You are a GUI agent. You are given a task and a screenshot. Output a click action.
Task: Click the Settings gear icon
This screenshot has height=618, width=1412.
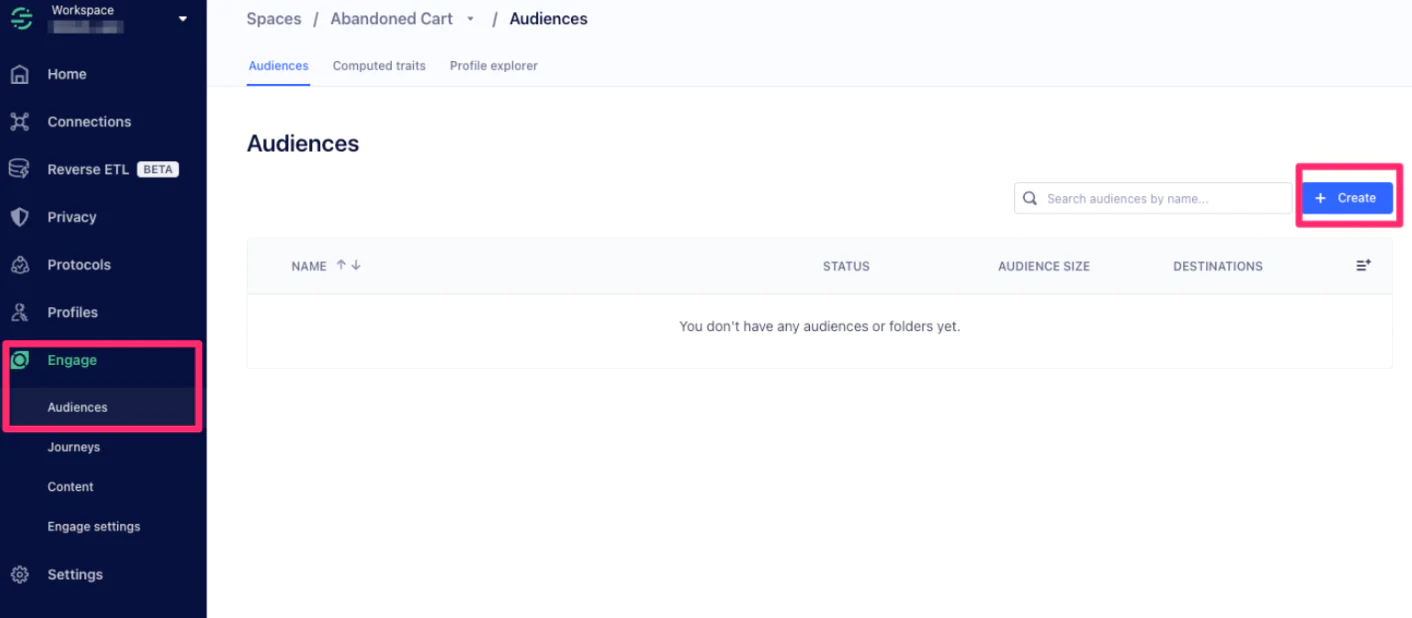tap(19, 575)
